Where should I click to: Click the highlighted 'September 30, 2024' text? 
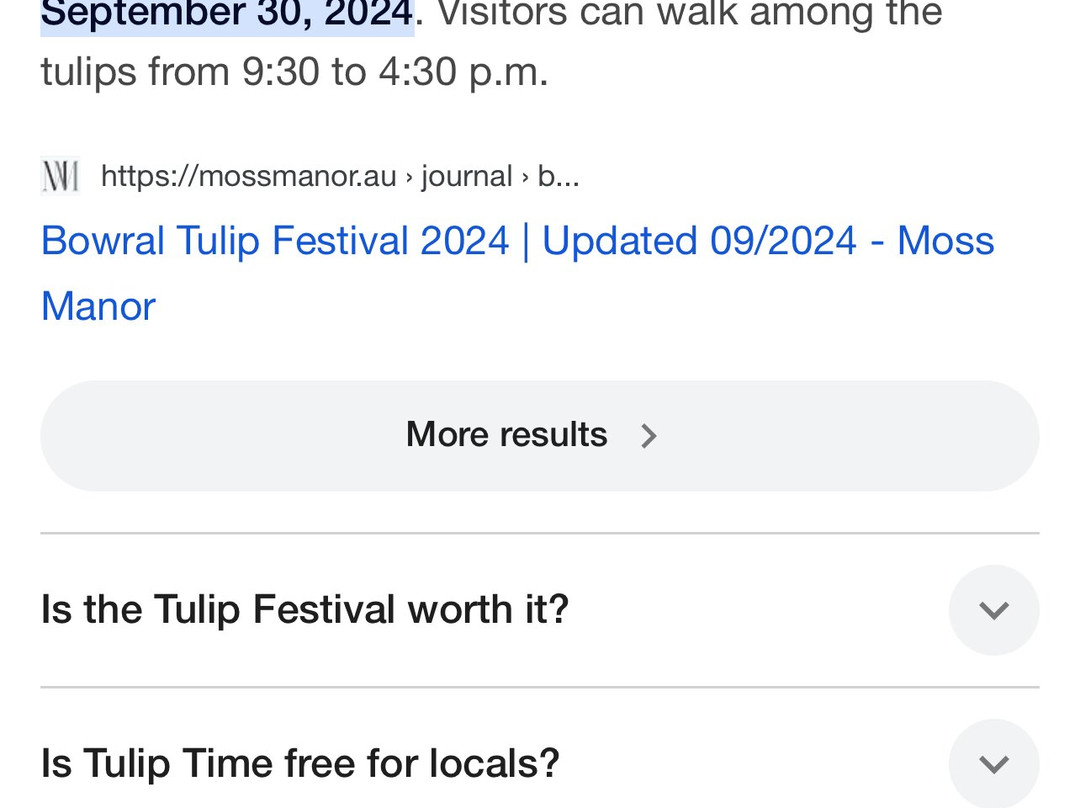tap(227, 14)
